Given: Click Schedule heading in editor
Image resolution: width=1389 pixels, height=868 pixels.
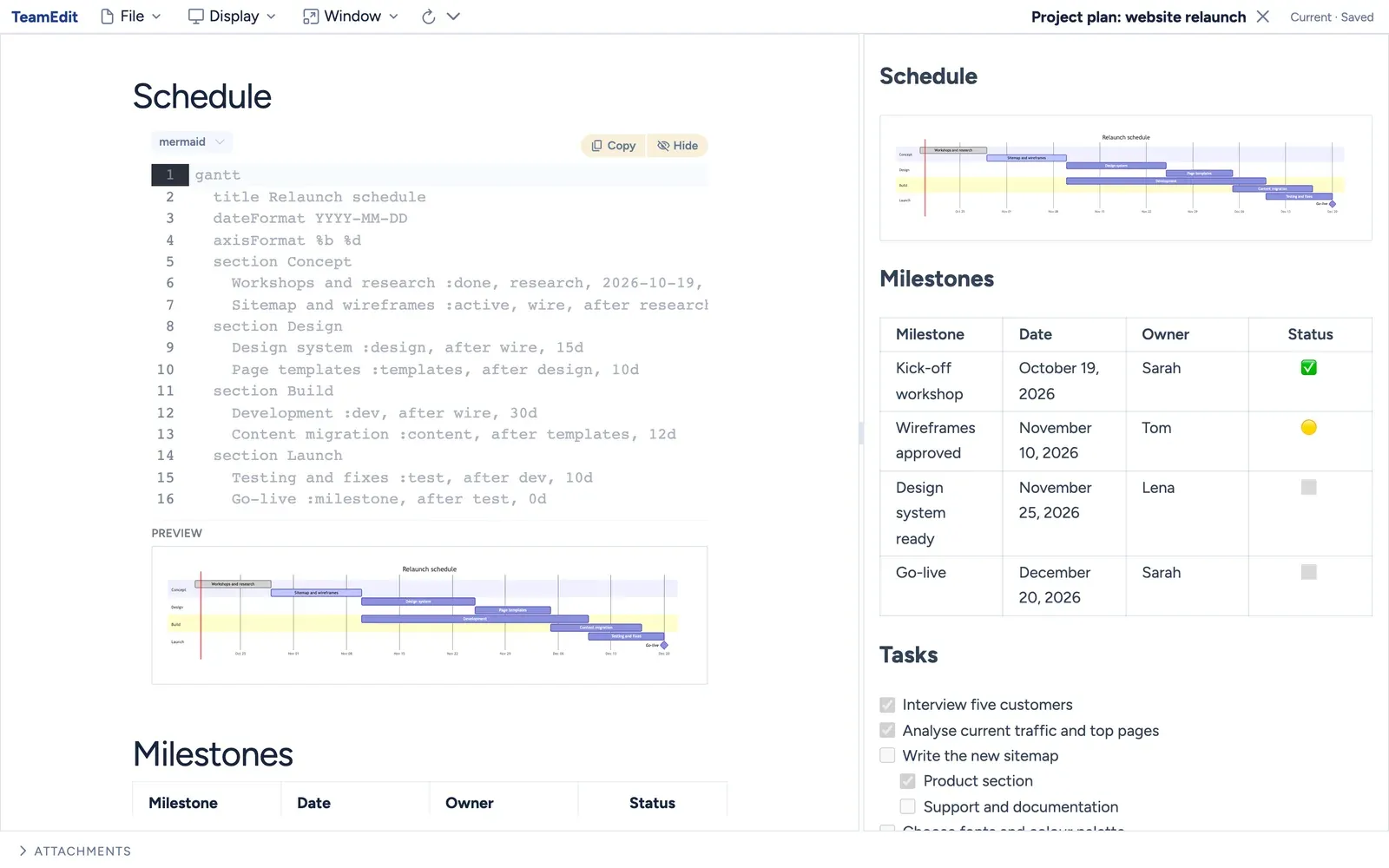Looking at the screenshot, I should pos(202,96).
